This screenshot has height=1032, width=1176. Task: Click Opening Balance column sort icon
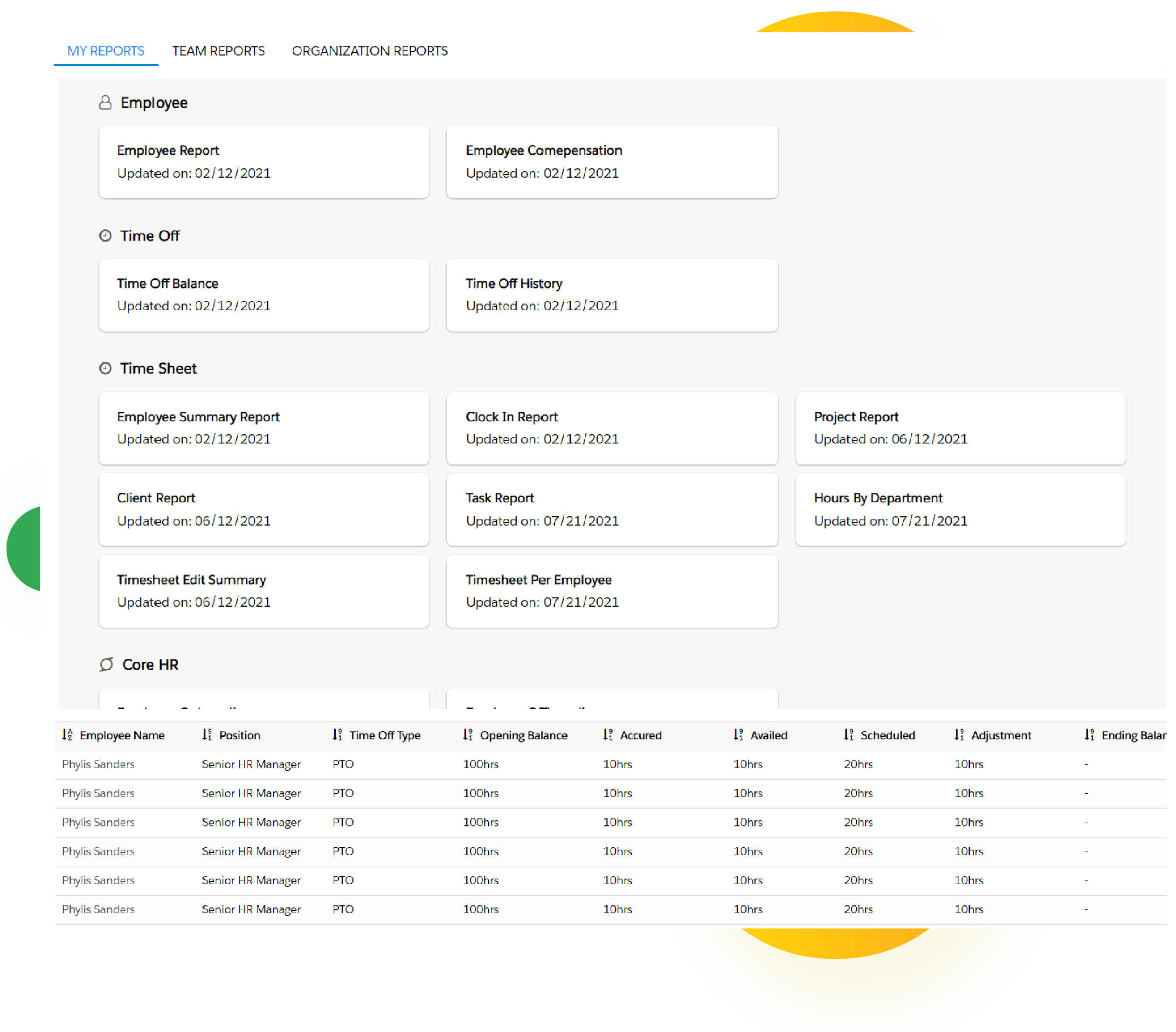pyautogui.click(x=467, y=734)
